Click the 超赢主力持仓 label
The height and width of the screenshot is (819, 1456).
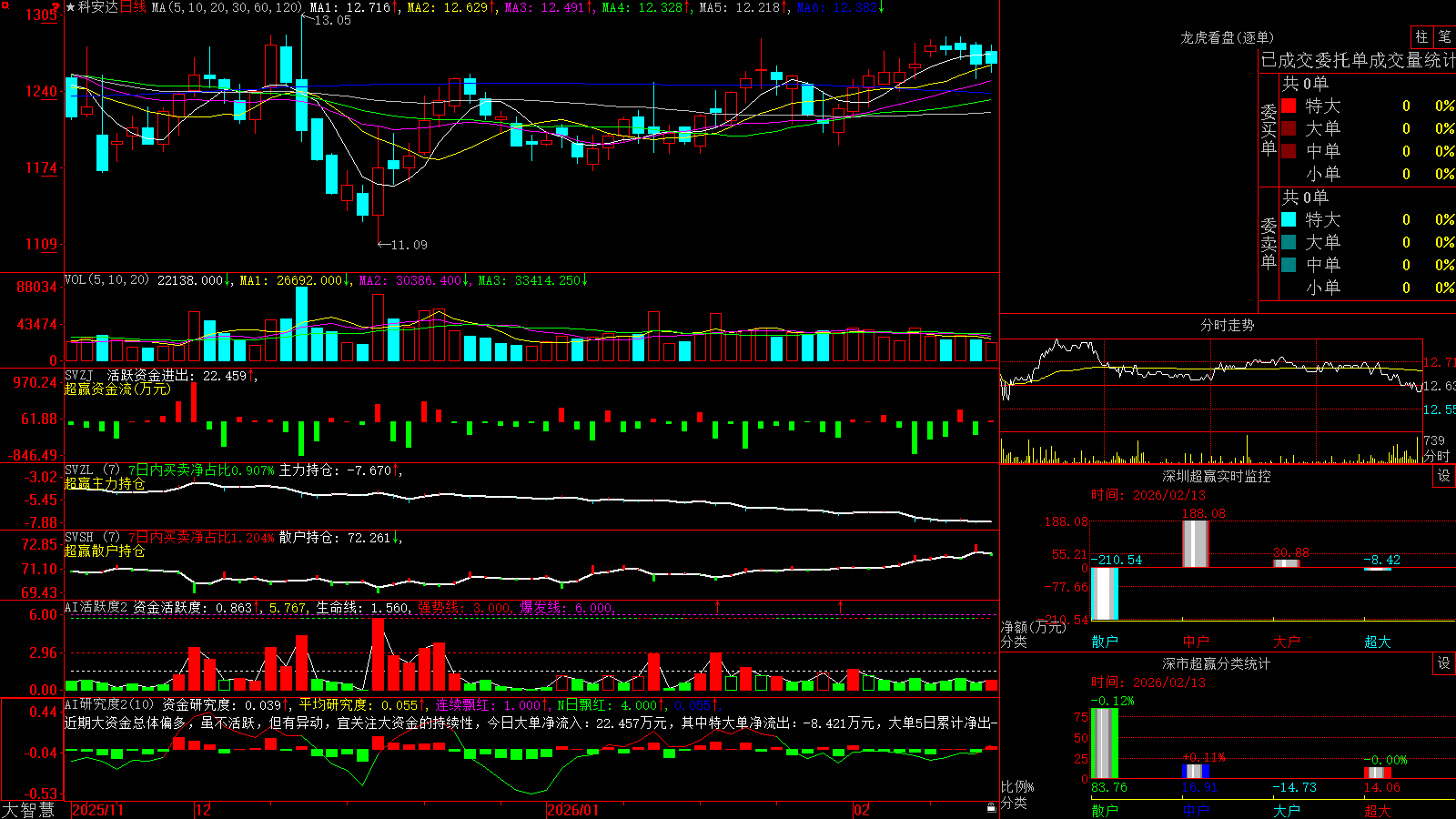105,483
